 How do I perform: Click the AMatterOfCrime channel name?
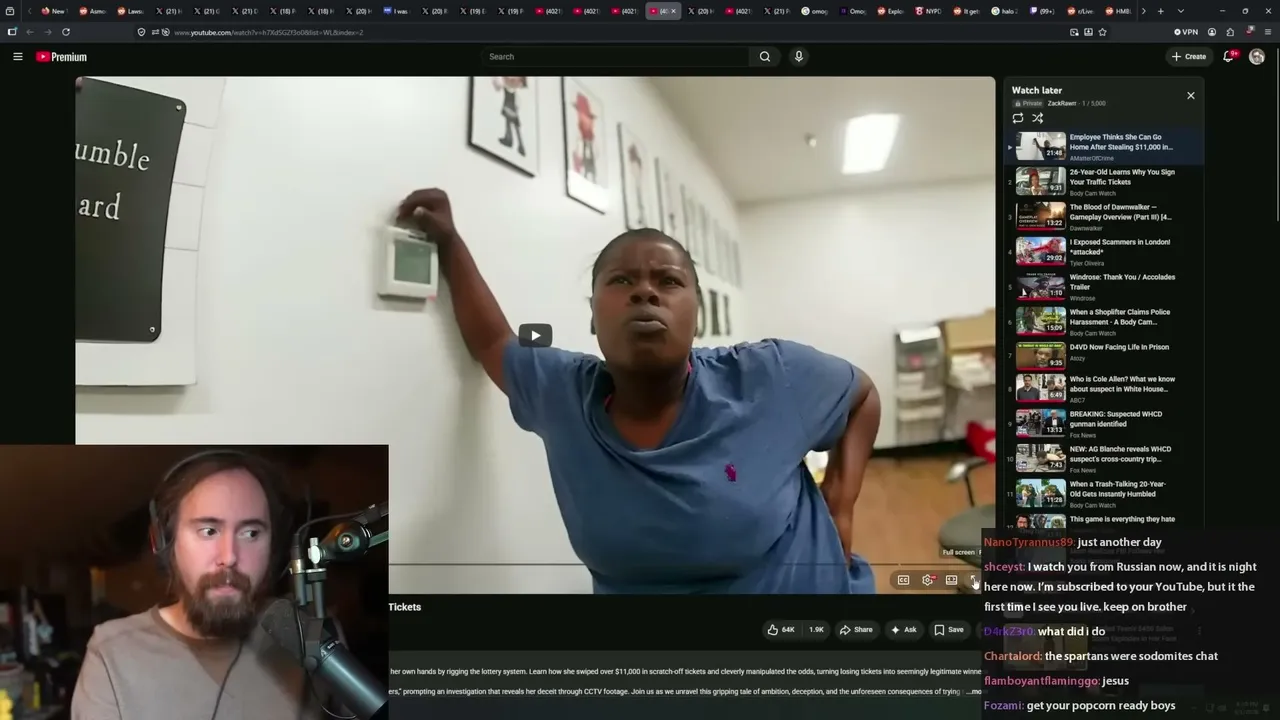tap(1091, 158)
